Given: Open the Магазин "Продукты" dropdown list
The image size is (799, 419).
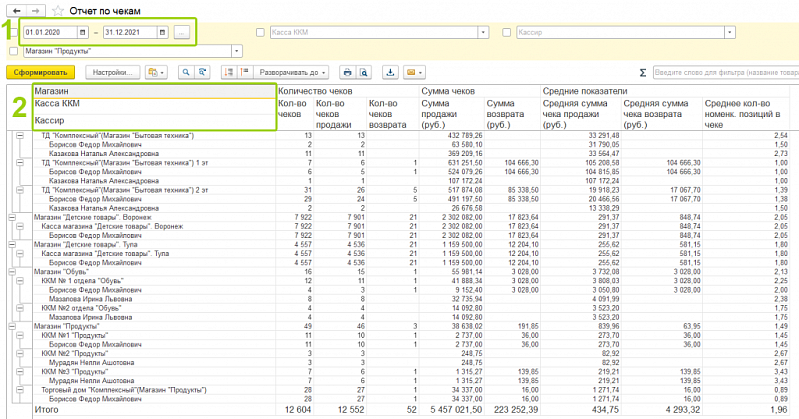Looking at the screenshot, I should pos(237,50).
